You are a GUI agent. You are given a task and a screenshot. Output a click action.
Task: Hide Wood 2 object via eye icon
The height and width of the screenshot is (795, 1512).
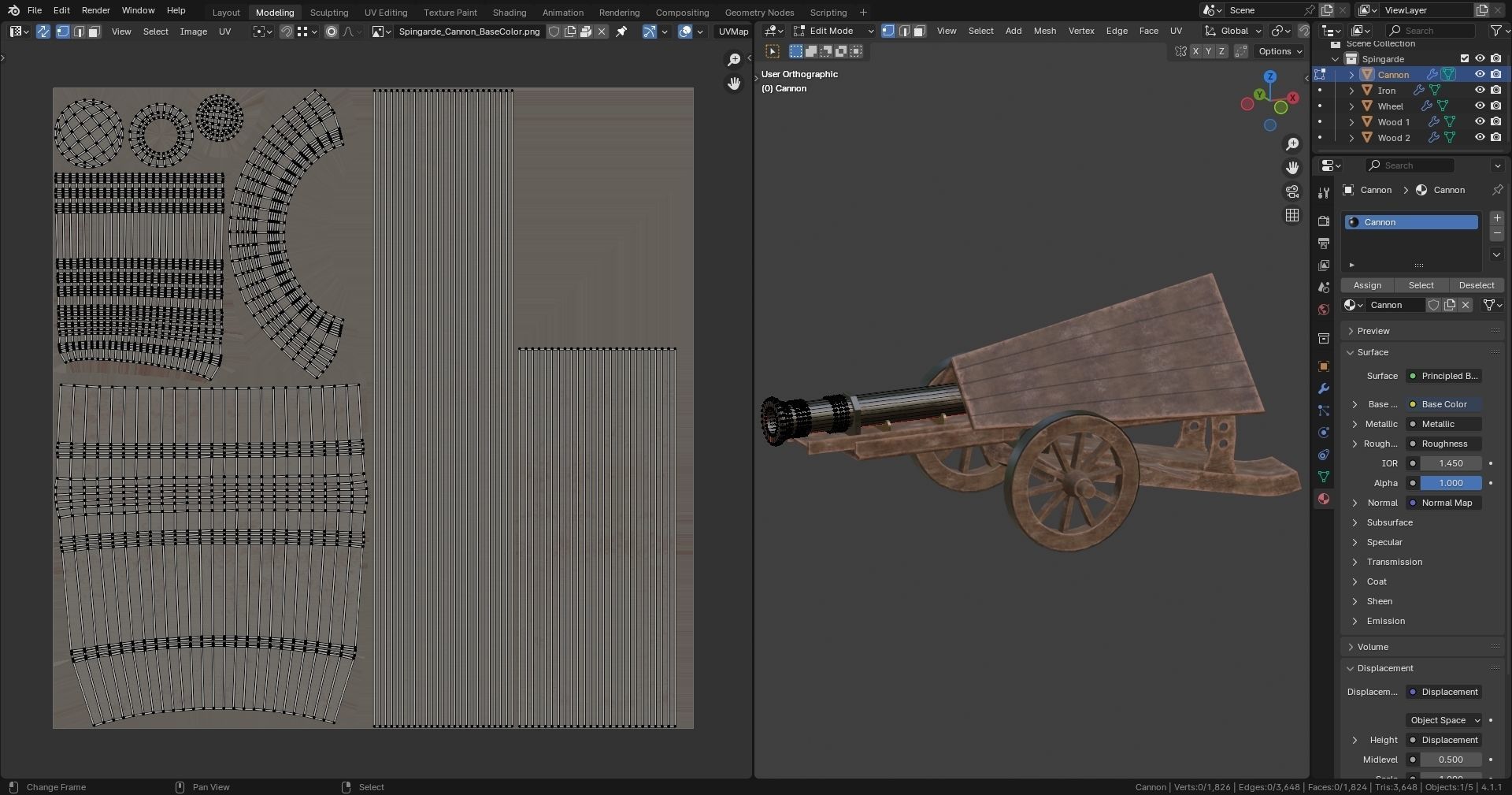(x=1480, y=138)
